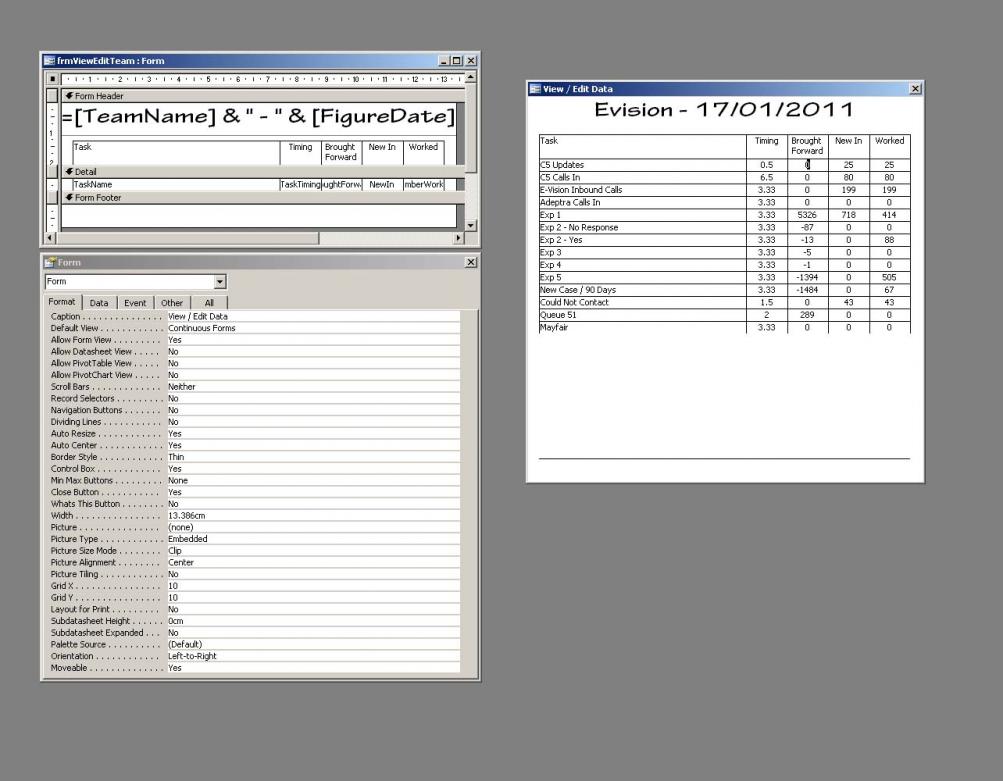Select the New In label in design view
The height and width of the screenshot is (781, 1003).
[x=382, y=153]
